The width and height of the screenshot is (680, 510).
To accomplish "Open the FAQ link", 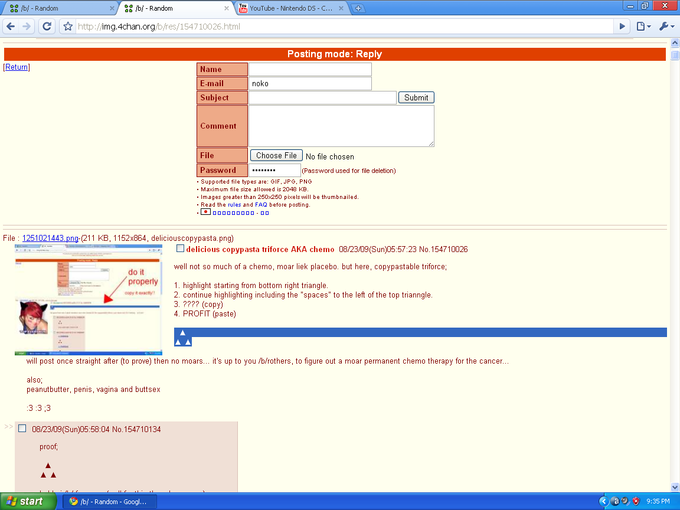I will click(261, 205).
